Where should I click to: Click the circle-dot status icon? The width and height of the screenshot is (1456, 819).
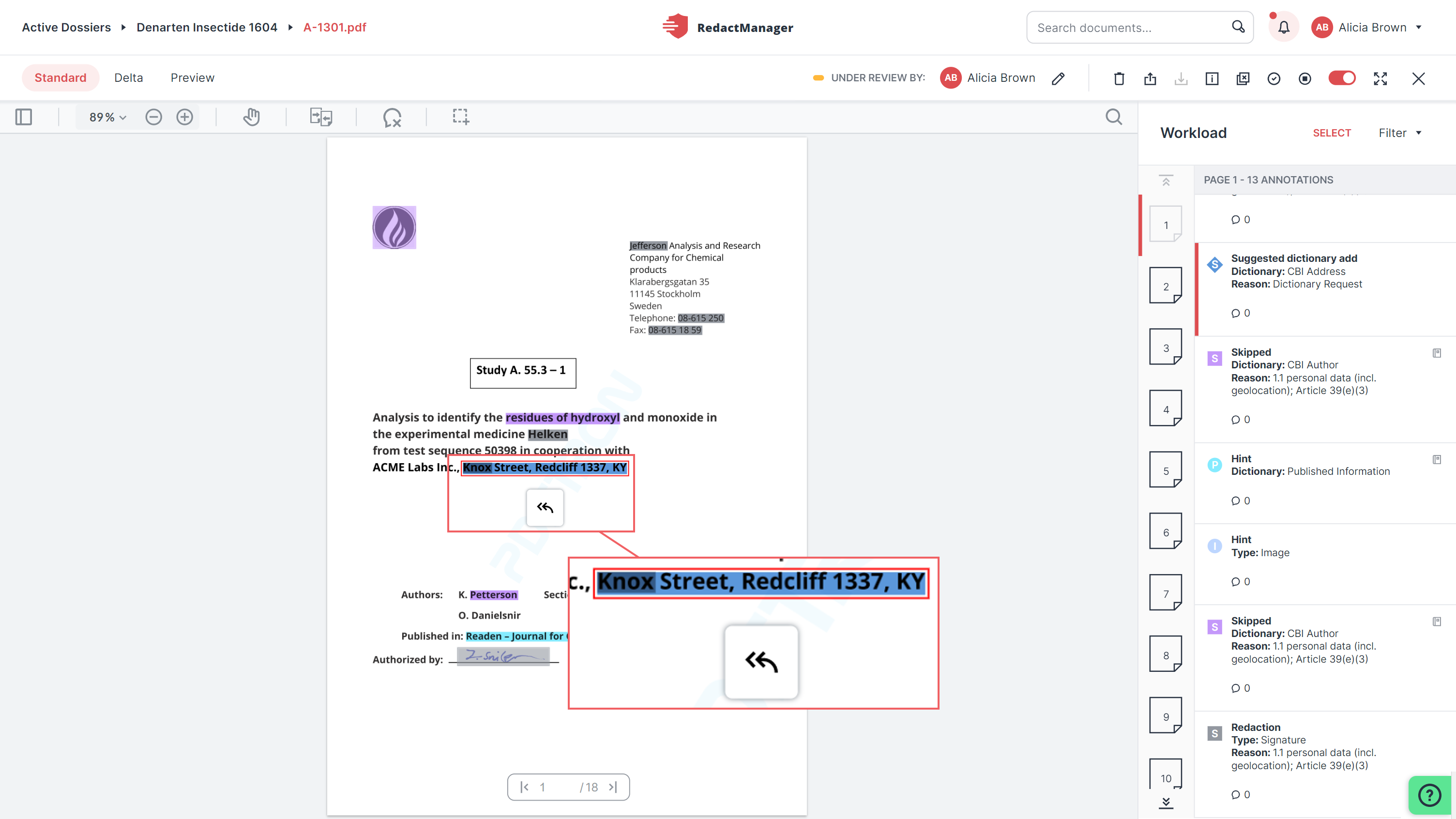(x=1304, y=78)
